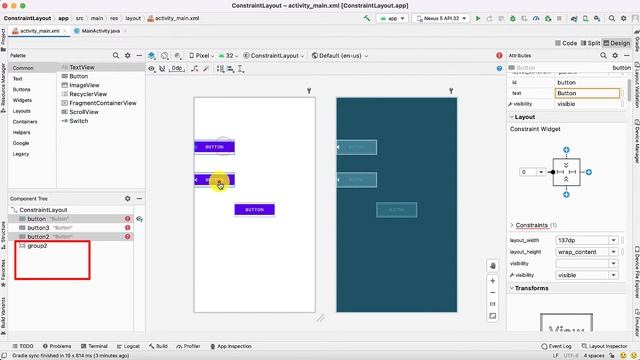This screenshot has width=640, height=360.
Task: Collapse the Transforms section
Action: pyautogui.click(x=512, y=288)
